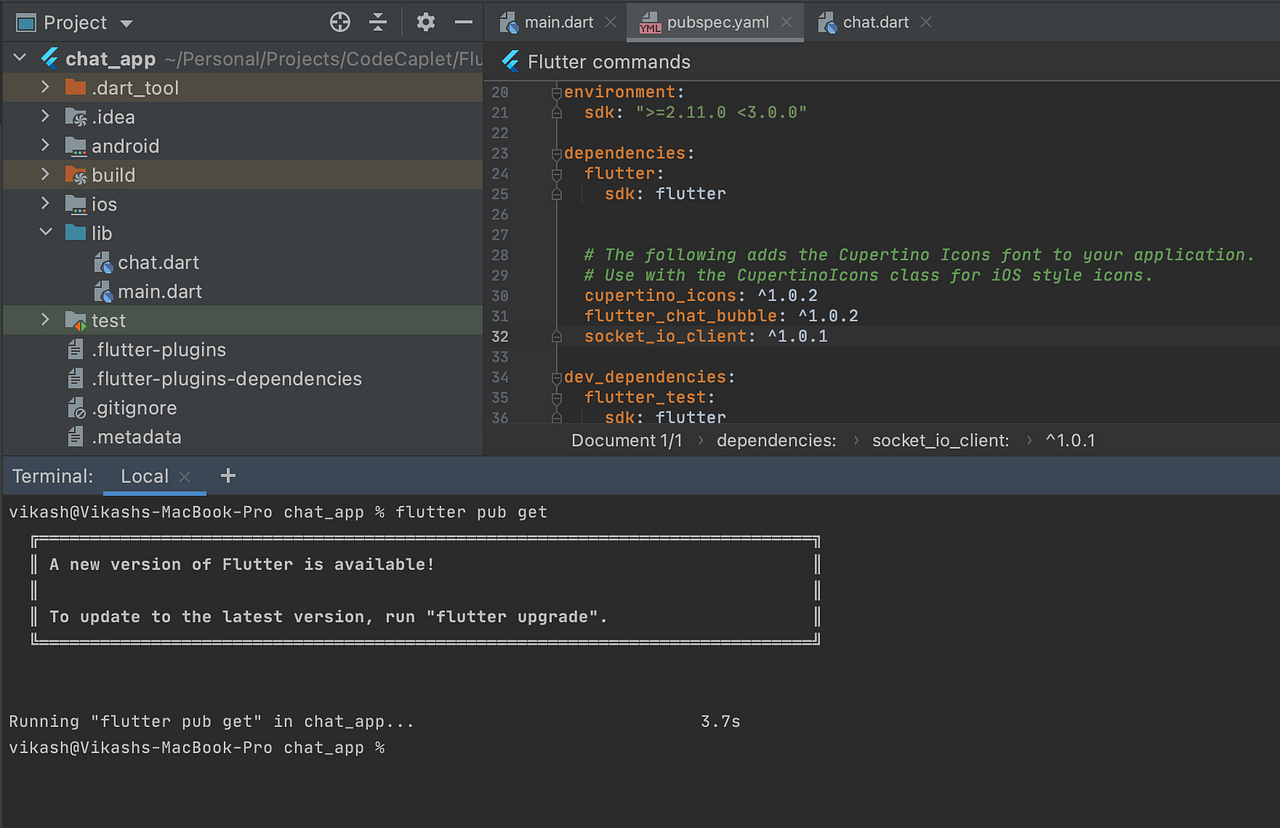Select the .gitignore file in the tree
The image size is (1280, 828).
(x=134, y=407)
